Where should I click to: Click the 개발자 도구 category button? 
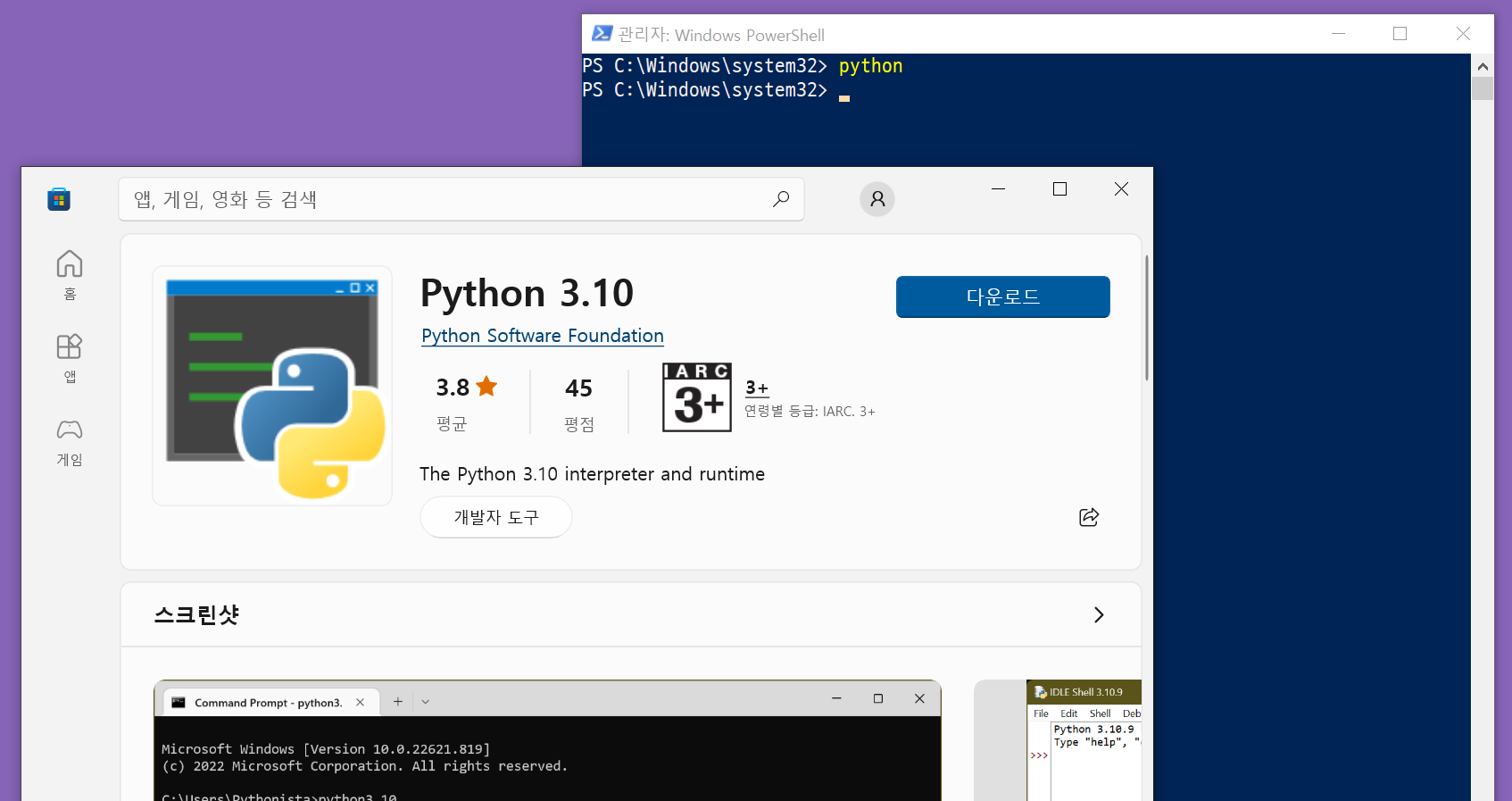tap(496, 517)
